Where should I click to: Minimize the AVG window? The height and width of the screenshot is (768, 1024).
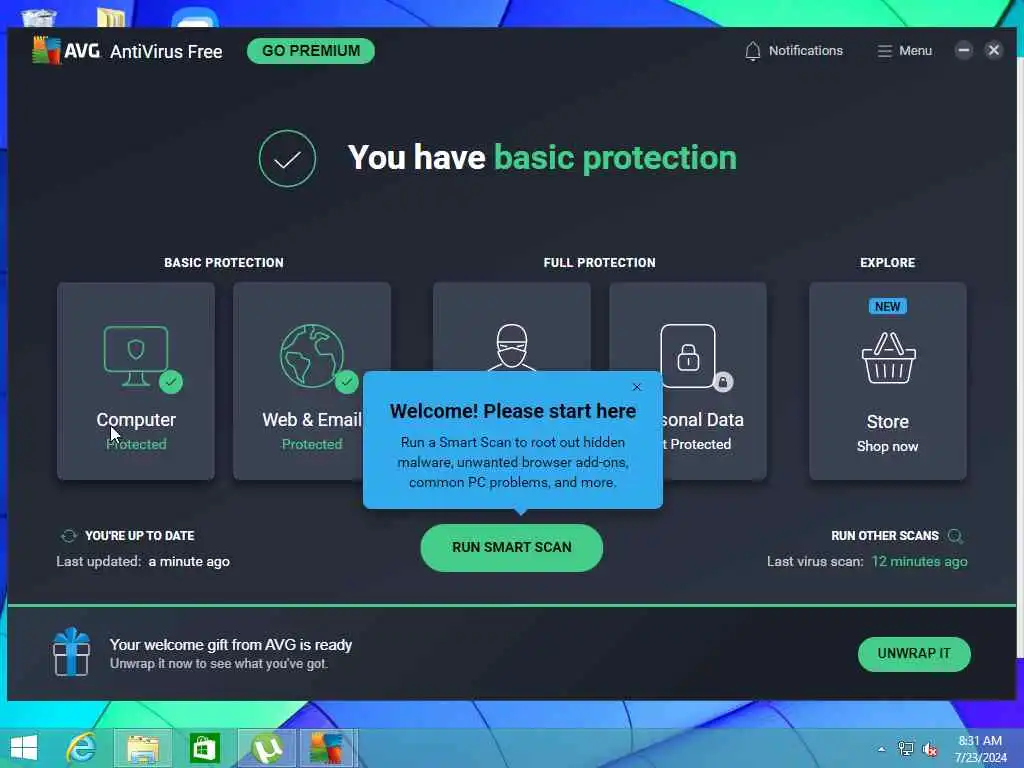point(963,50)
